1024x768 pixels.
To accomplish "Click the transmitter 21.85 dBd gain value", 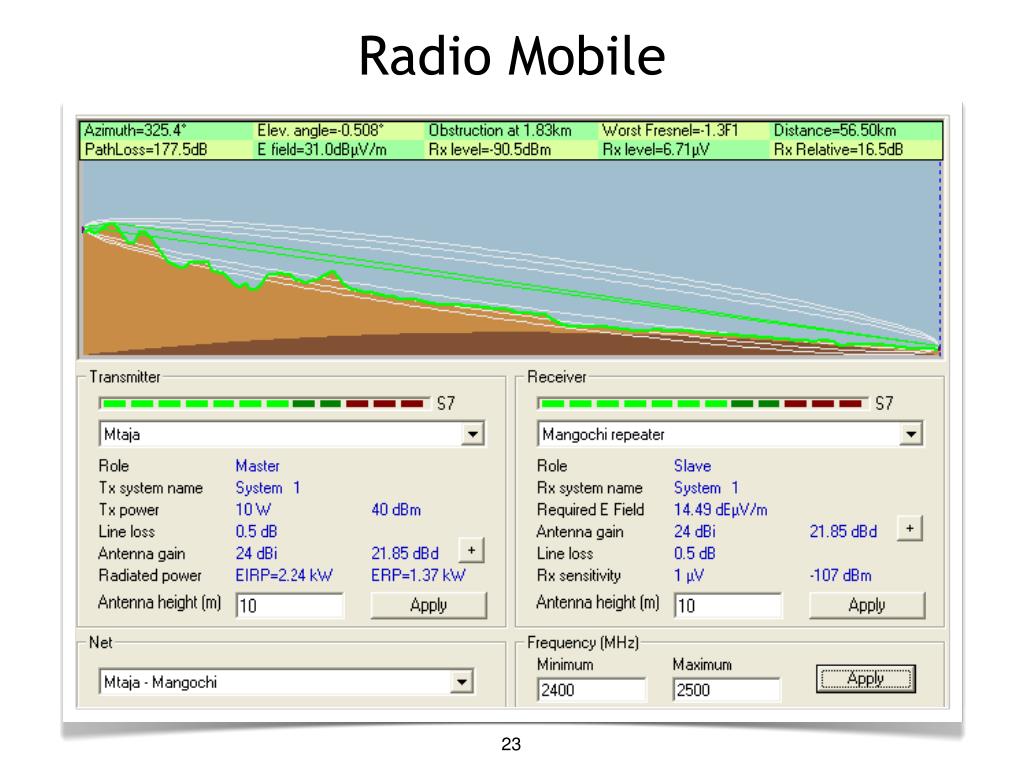I will [x=405, y=553].
